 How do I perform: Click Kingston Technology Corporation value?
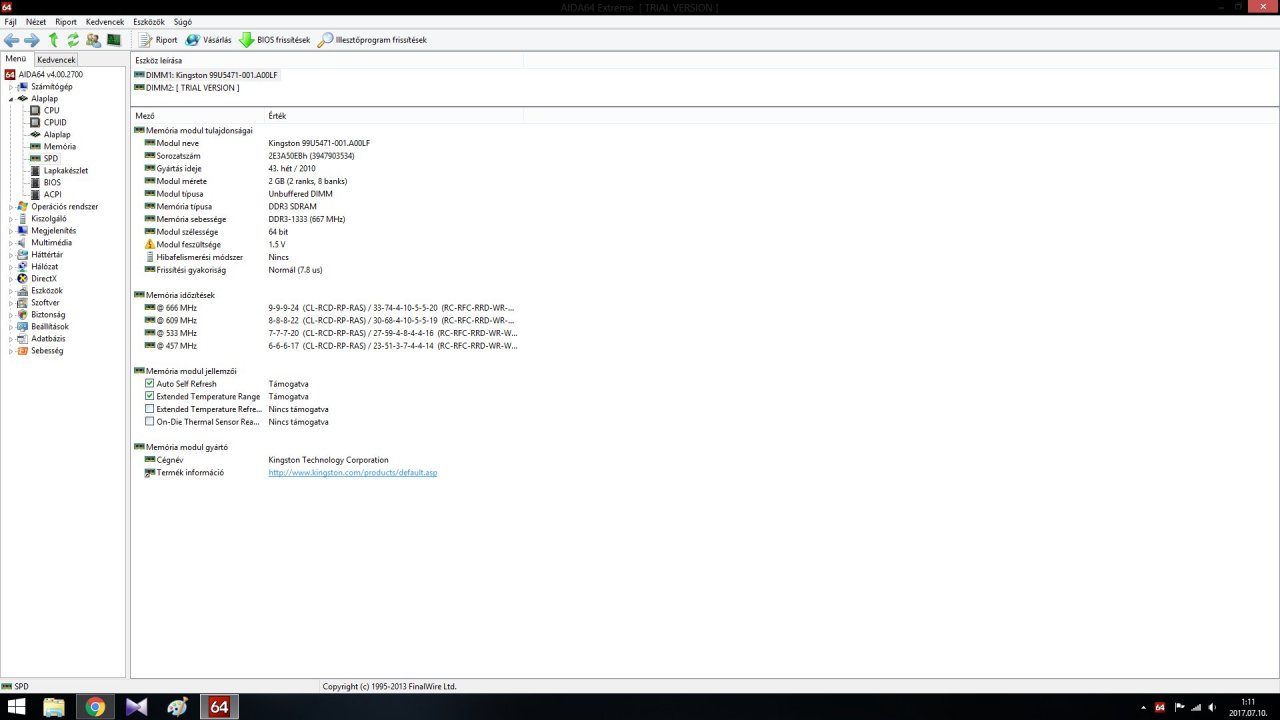pyautogui.click(x=328, y=460)
